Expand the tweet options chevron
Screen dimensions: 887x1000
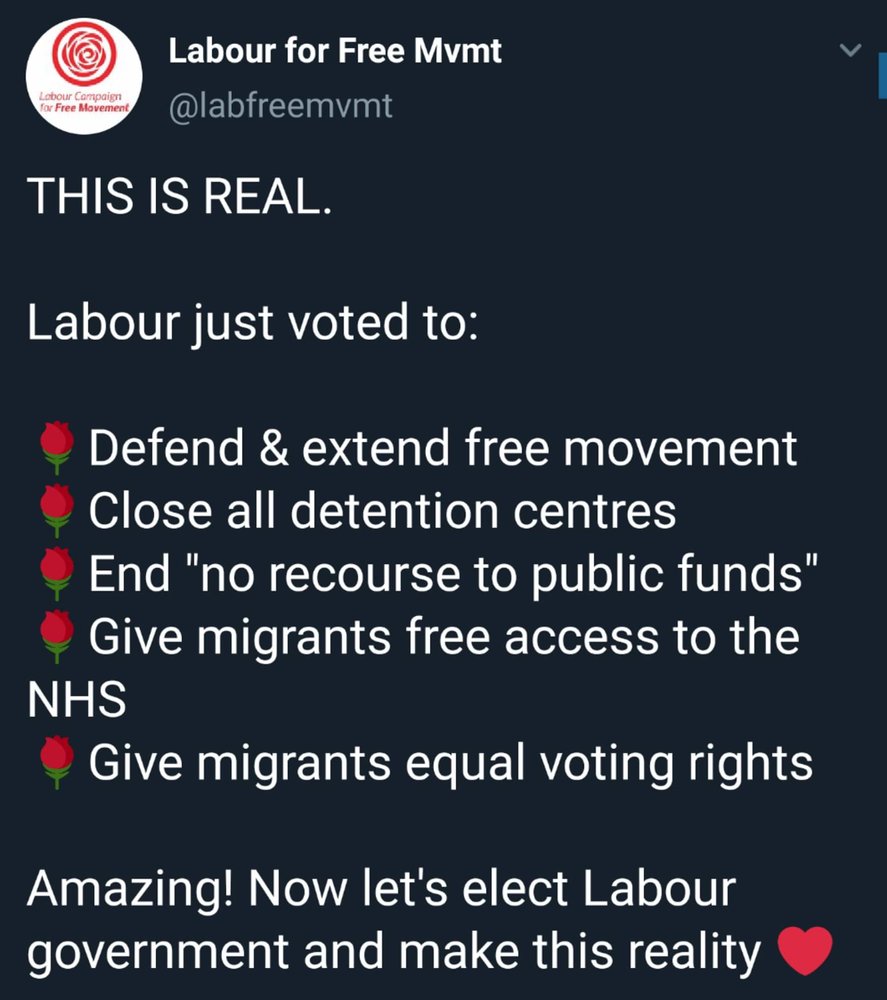[x=850, y=50]
